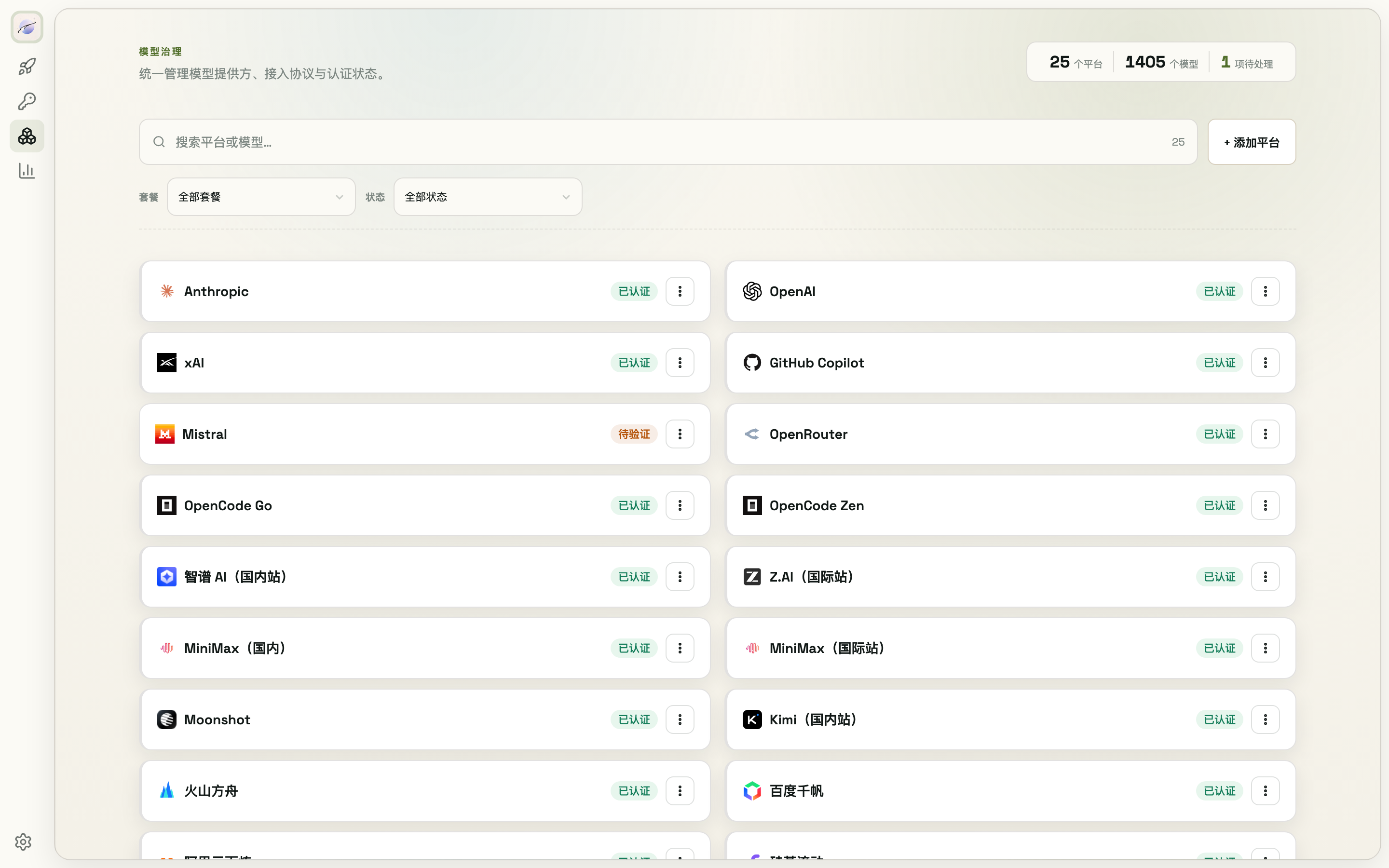
Task: Click the OpenCode Zen logo icon
Action: click(752, 505)
